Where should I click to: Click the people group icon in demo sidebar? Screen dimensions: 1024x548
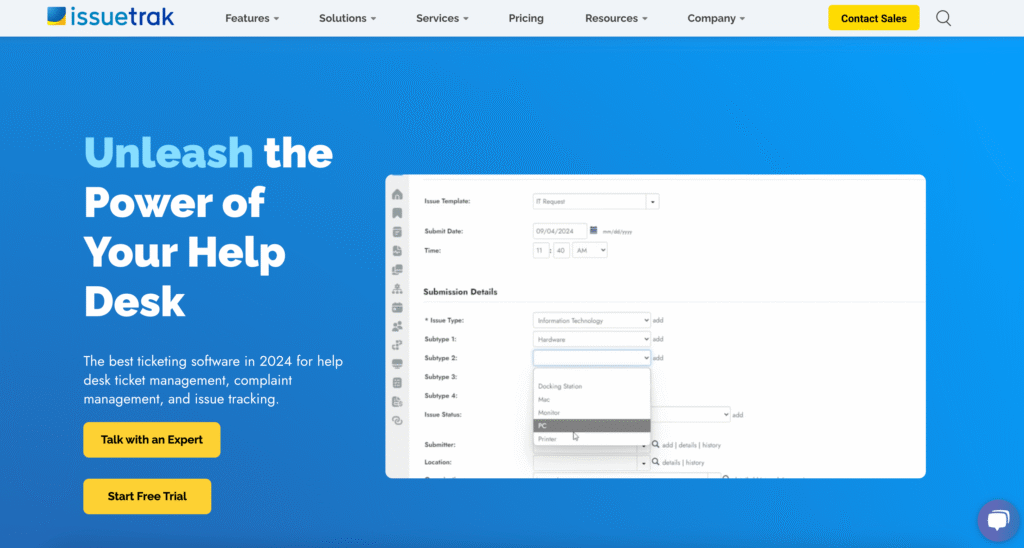(397, 327)
